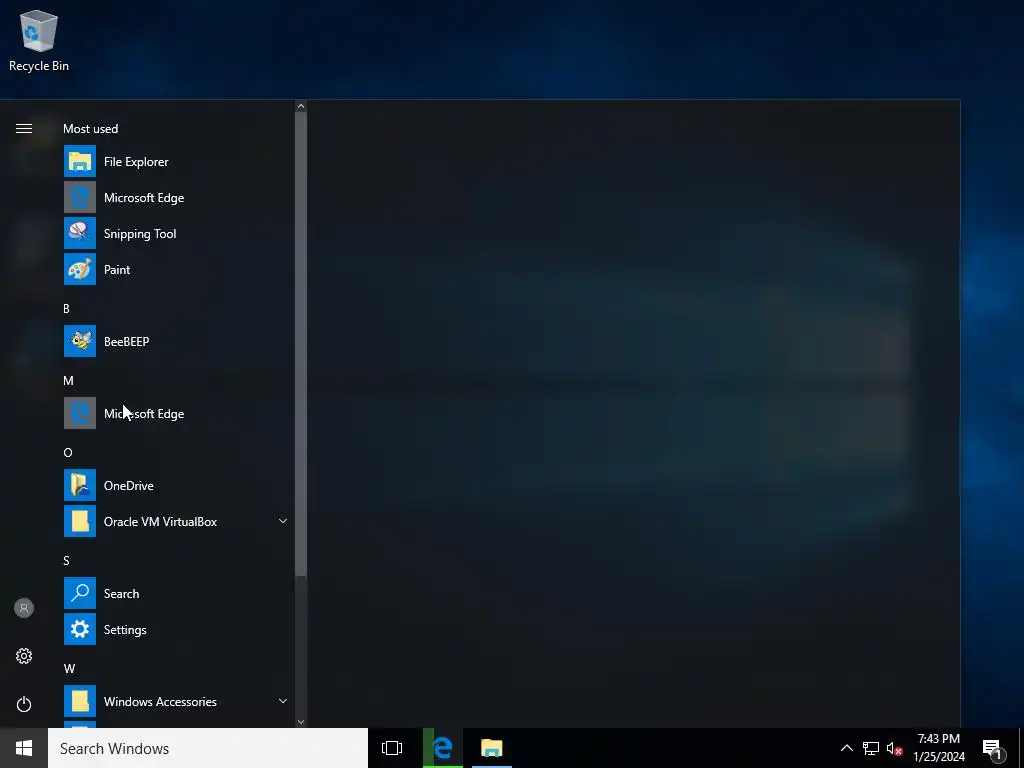The width and height of the screenshot is (1024, 768).
Task: Show hidden system tray icons
Action: [x=846, y=748]
